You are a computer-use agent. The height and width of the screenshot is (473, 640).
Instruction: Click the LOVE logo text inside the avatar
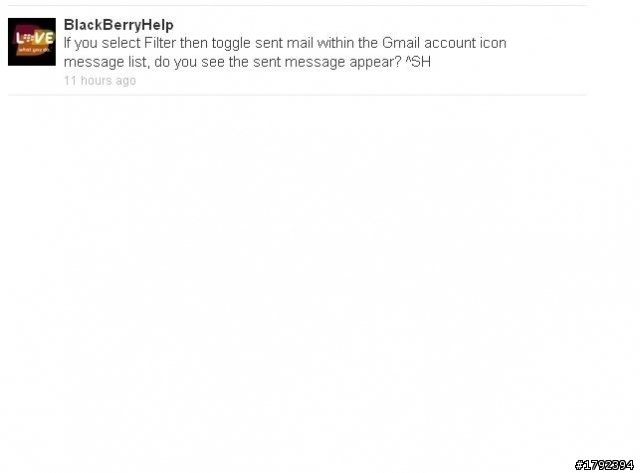point(35,38)
